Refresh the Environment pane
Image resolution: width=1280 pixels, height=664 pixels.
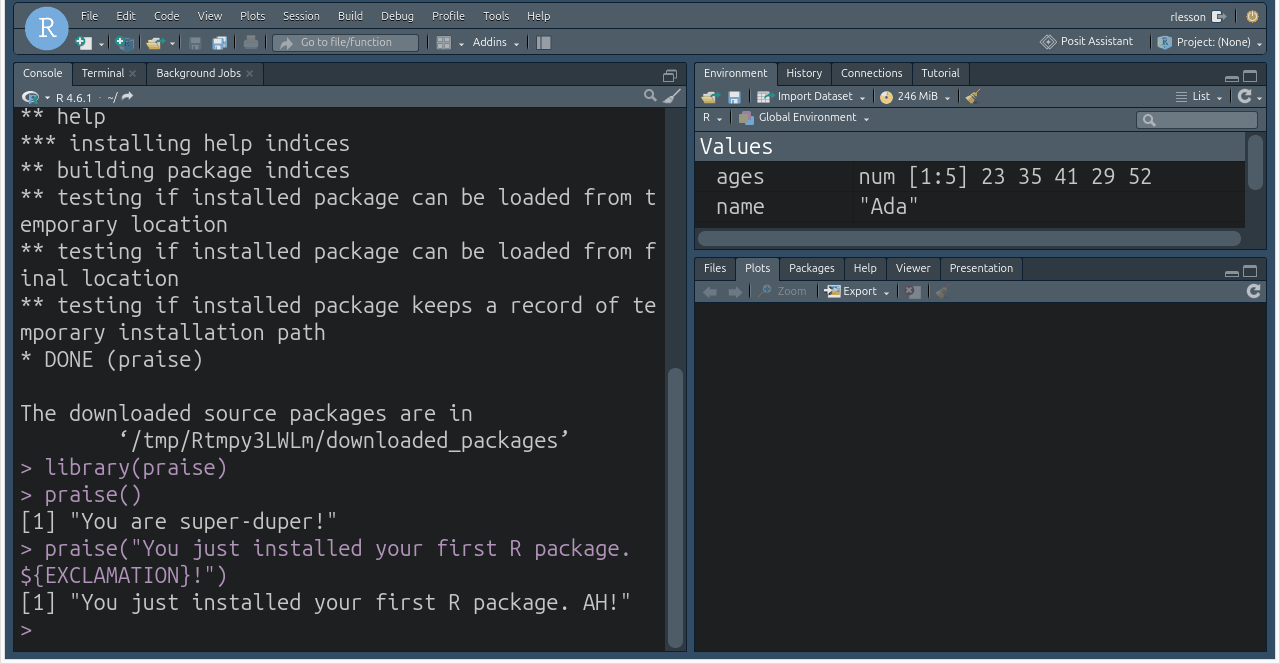[1244, 96]
